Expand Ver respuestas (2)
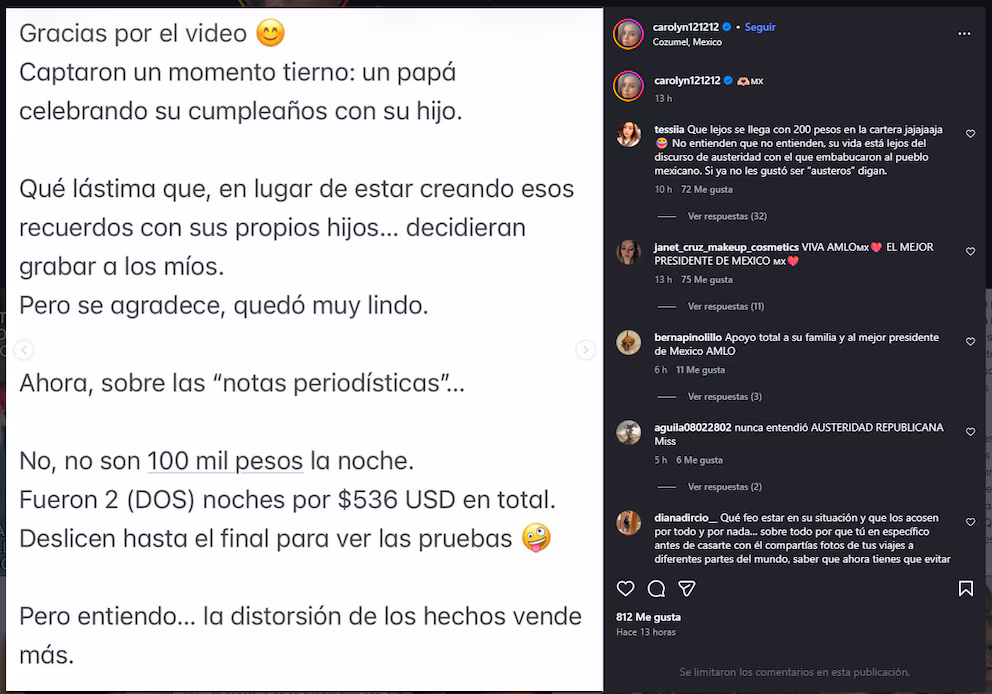This screenshot has width=992, height=694. click(x=724, y=486)
